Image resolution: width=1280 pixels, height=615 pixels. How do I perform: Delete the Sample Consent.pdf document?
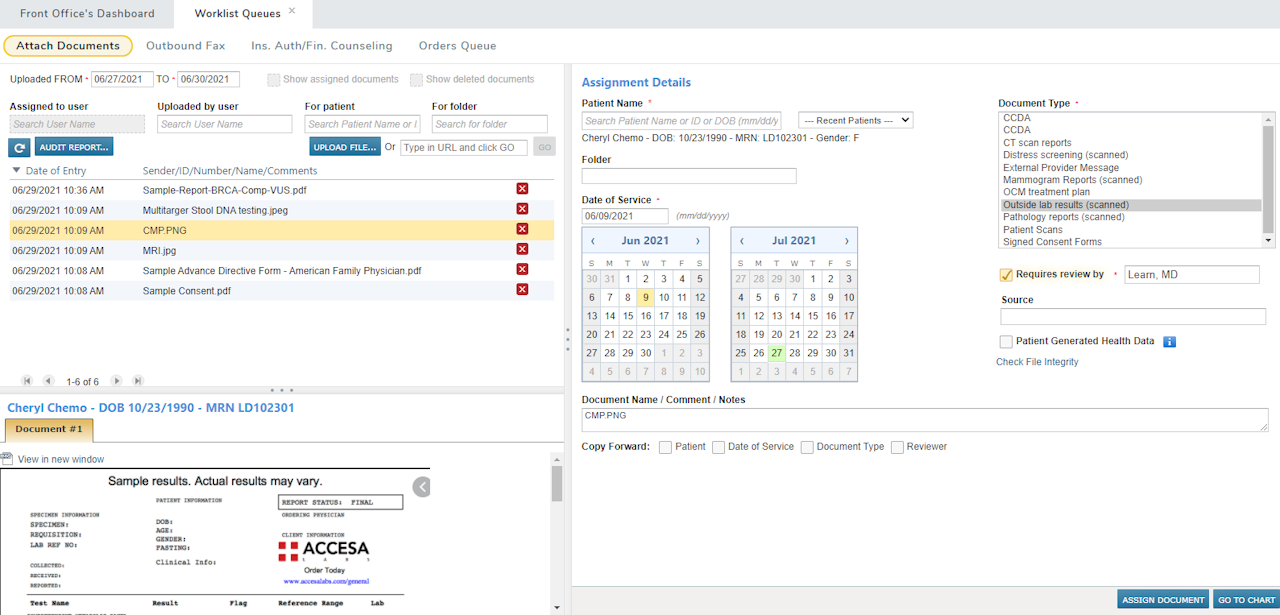(522, 289)
